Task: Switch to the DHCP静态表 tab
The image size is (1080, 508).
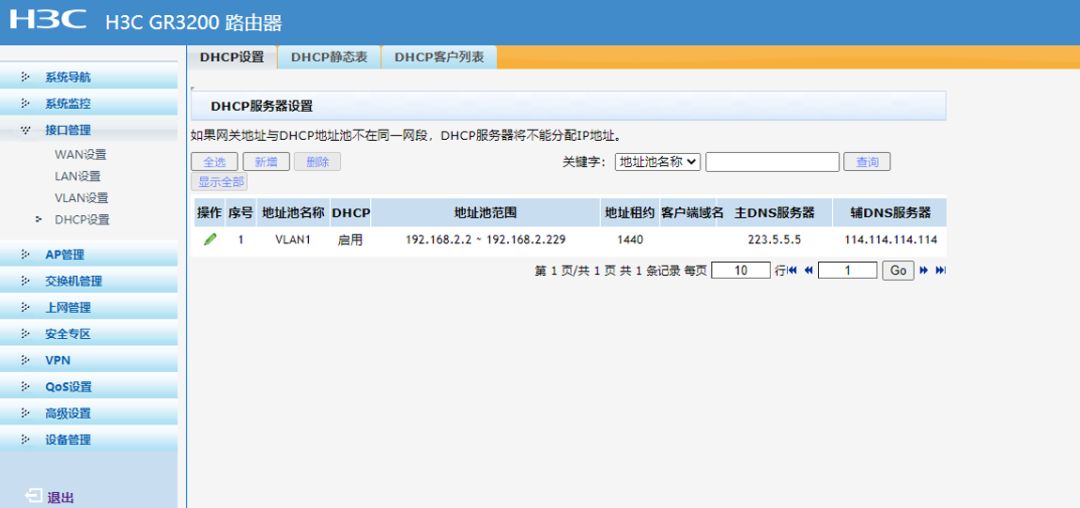Action: (329, 57)
